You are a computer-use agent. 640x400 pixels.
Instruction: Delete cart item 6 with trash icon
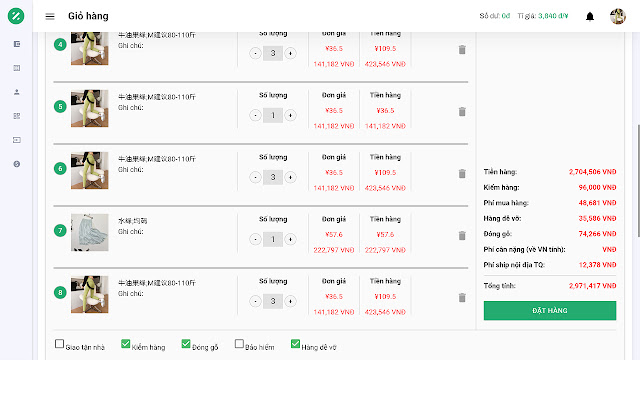(x=462, y=174)
